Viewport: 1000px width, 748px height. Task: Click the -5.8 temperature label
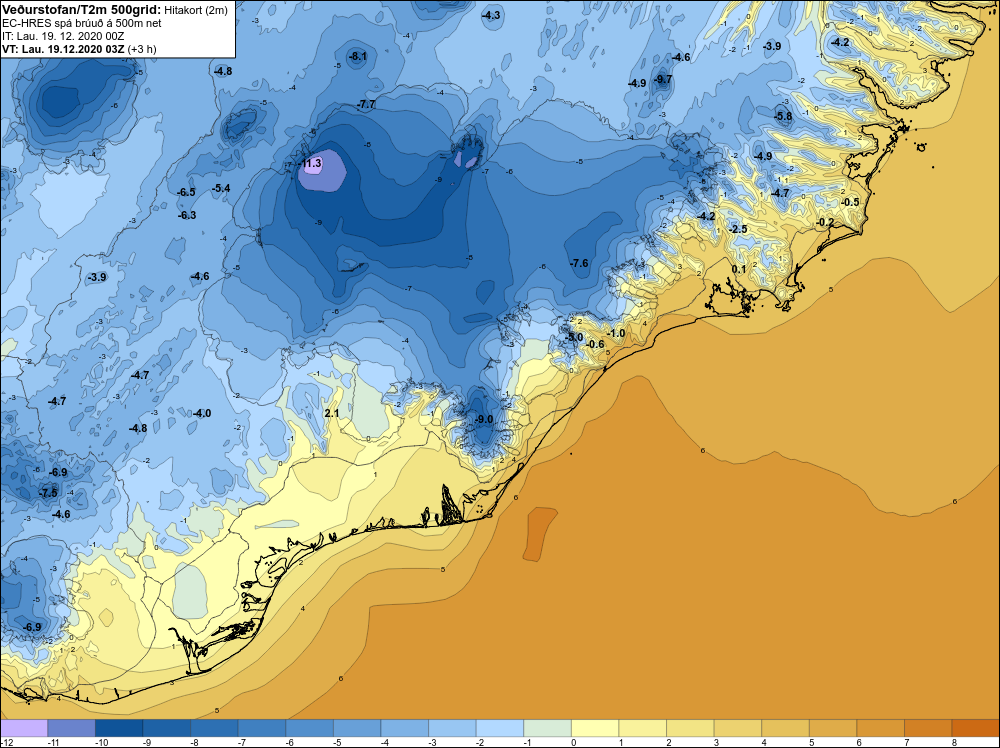pos(783,116)
